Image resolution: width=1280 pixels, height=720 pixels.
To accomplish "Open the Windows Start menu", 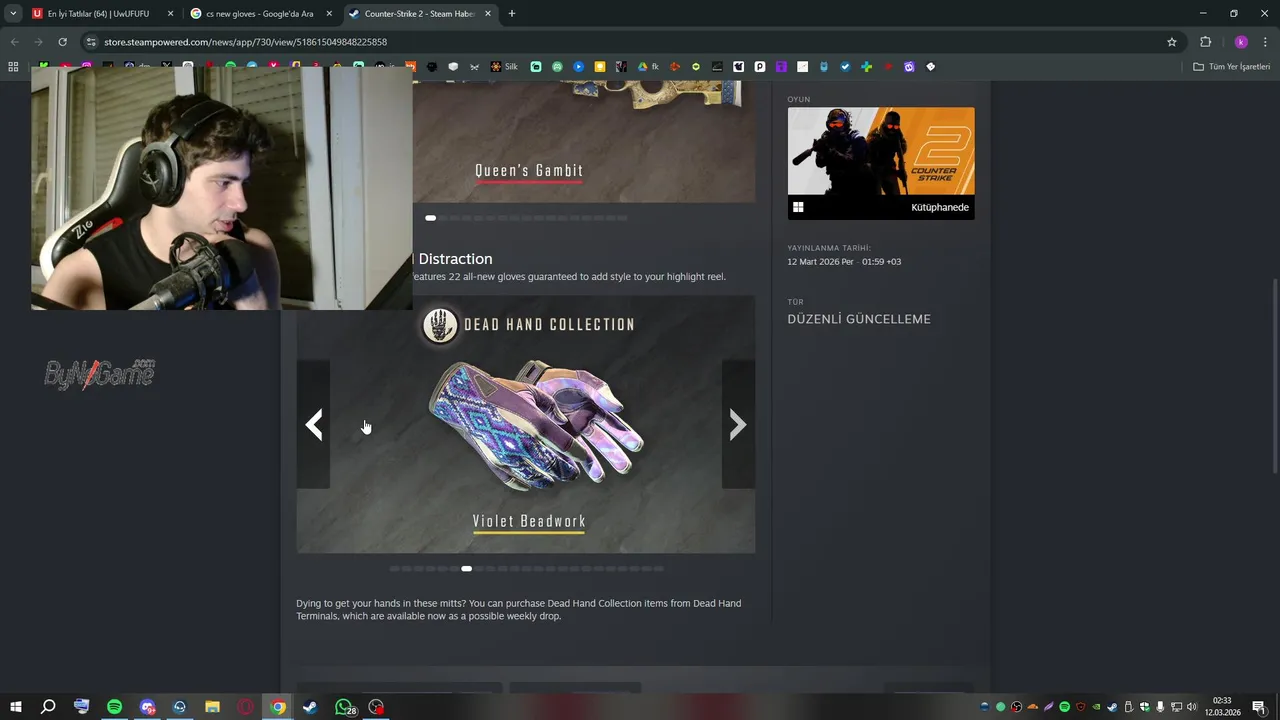I will point(15,707).
